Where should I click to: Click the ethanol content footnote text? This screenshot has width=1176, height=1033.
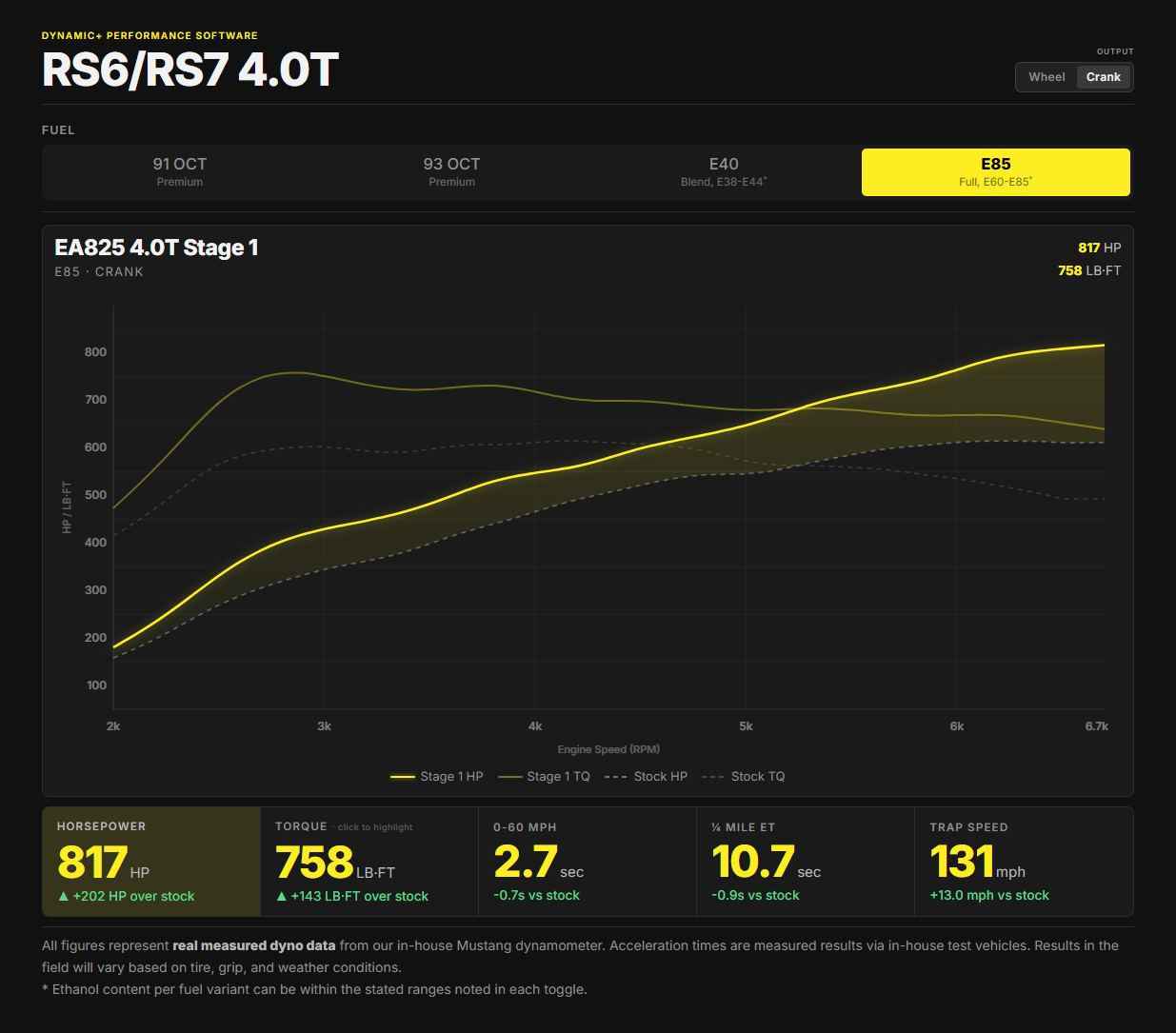pos(314,989)
